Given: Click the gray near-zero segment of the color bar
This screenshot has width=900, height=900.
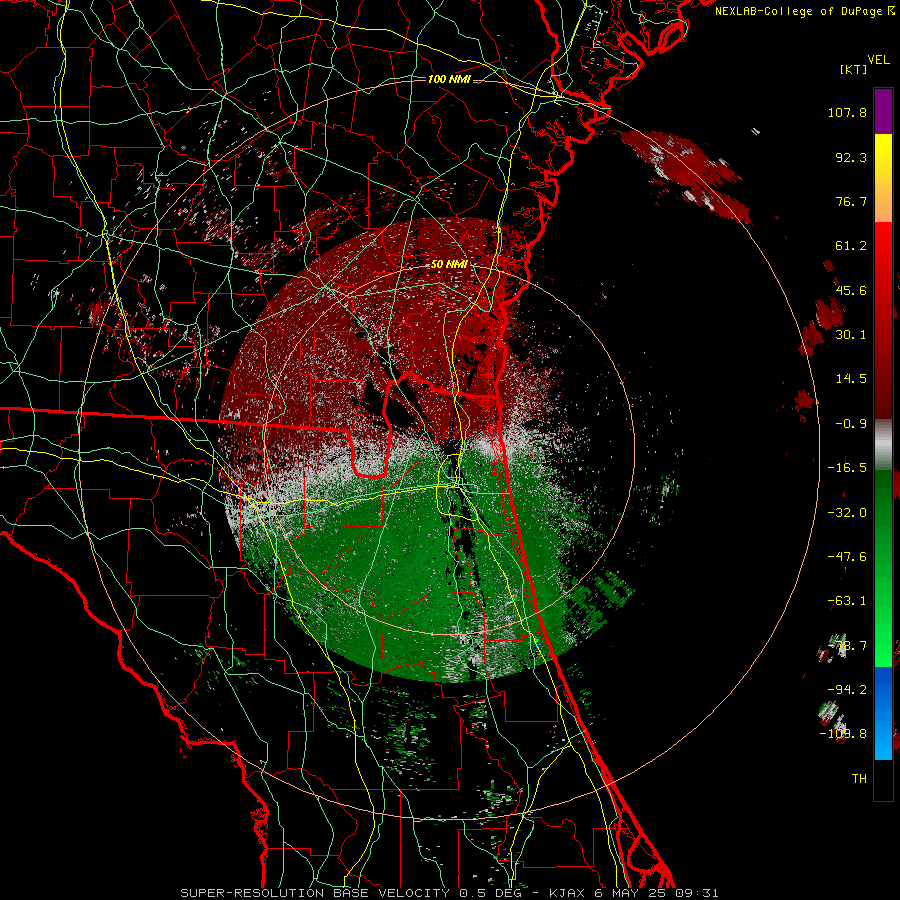Looking at the screenshot, I should click(883, 445).
